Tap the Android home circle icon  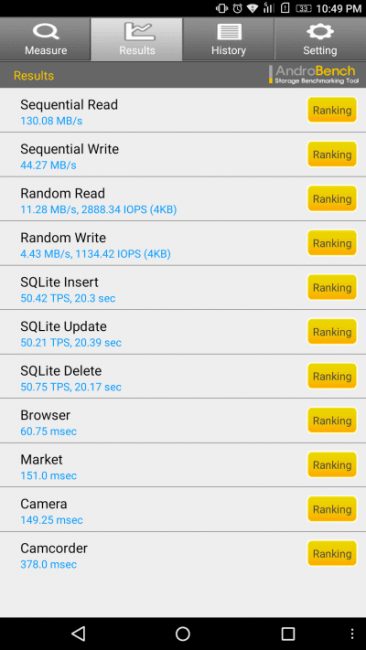183,633
